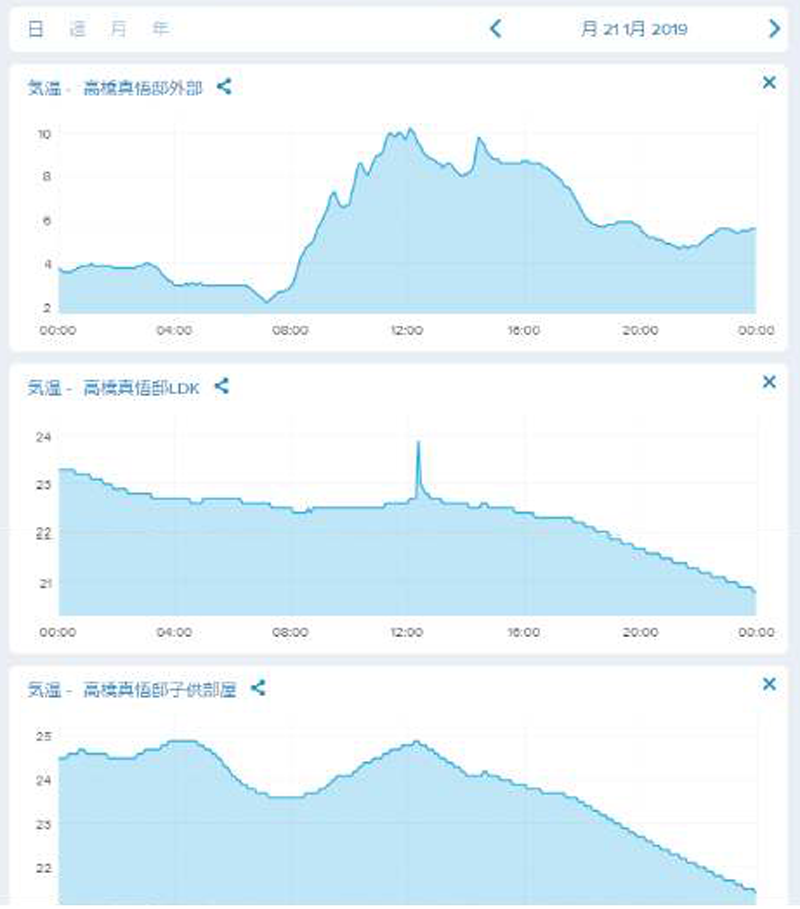The width and height of the screenshot is (800, 909).
Task: Switch to the 日 (day) view tab
Action: pos(36,29)
